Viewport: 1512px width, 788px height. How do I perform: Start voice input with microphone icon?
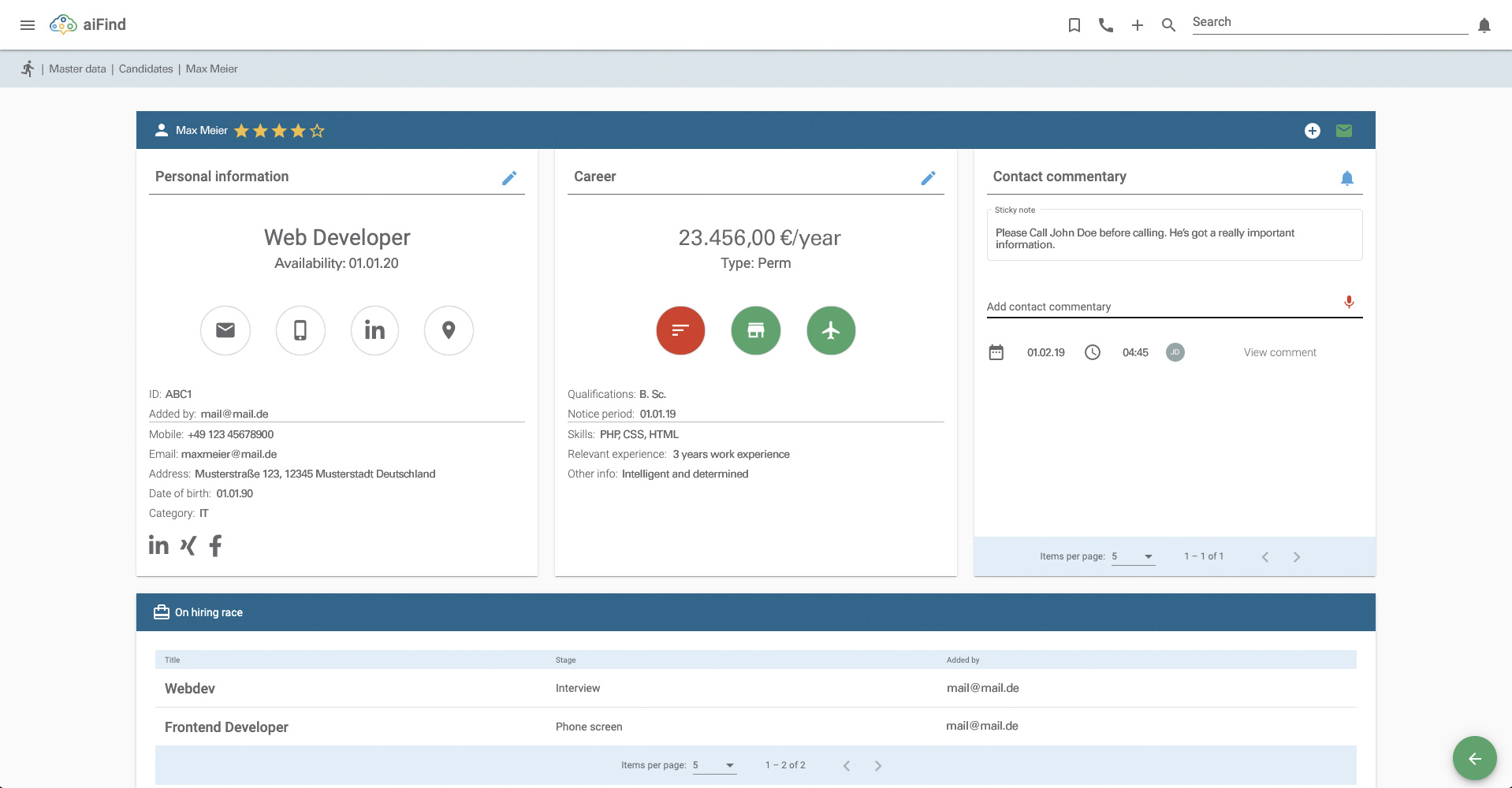1349,303
